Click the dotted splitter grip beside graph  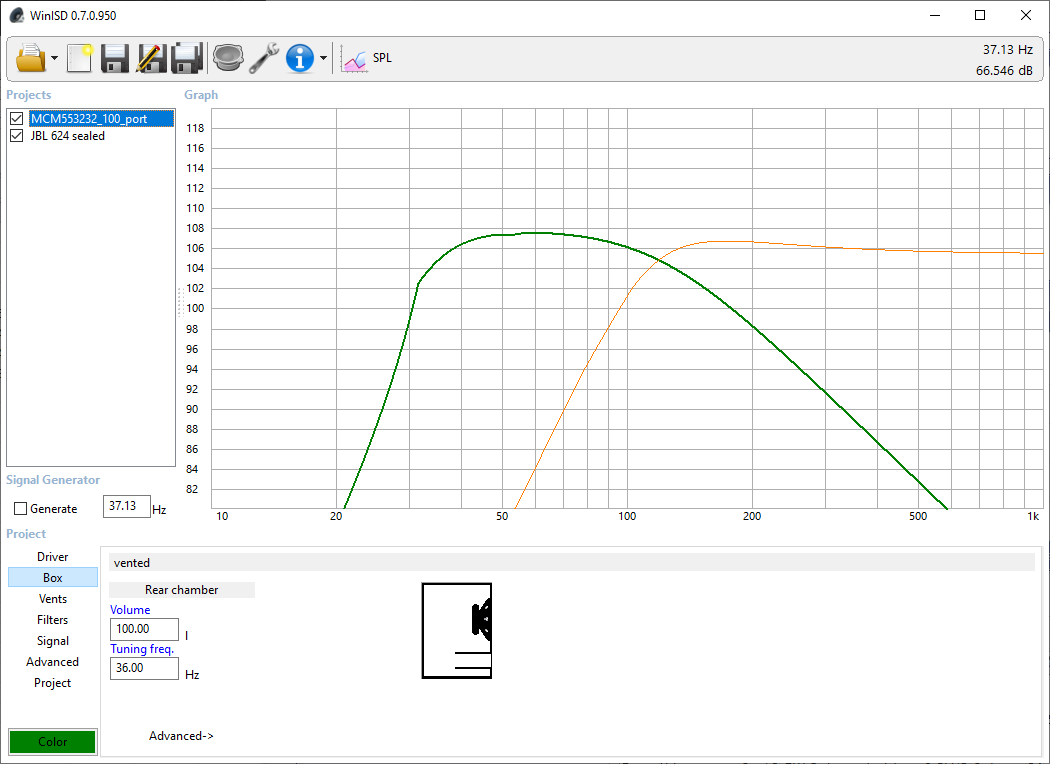pyautogui.click(x=180, y=302)
